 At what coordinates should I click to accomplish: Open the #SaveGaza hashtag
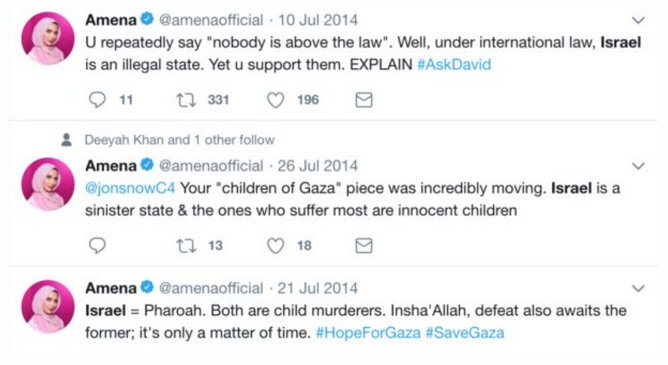point(465,333)
